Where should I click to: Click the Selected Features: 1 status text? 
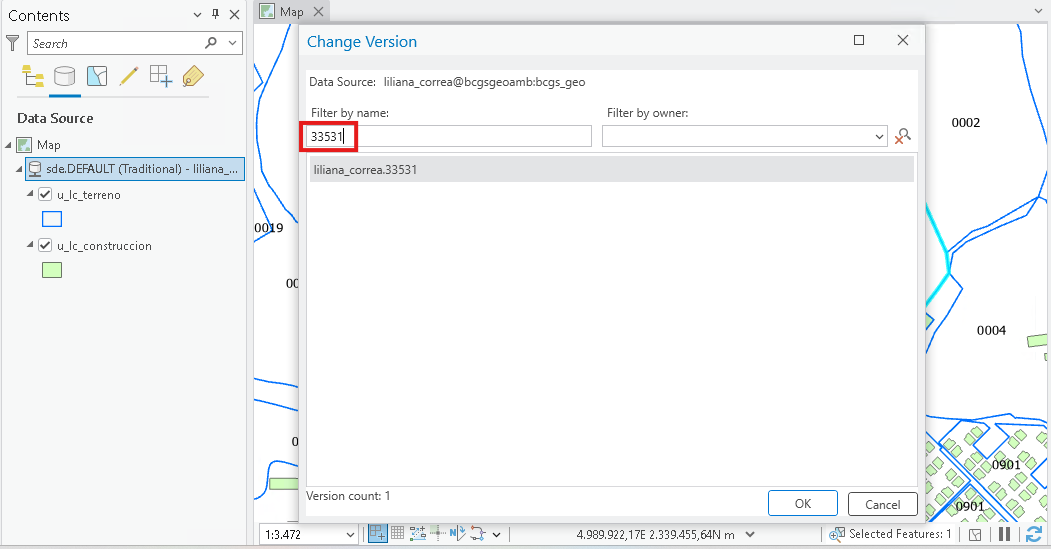pyautogui.click(x=900, y=534)
